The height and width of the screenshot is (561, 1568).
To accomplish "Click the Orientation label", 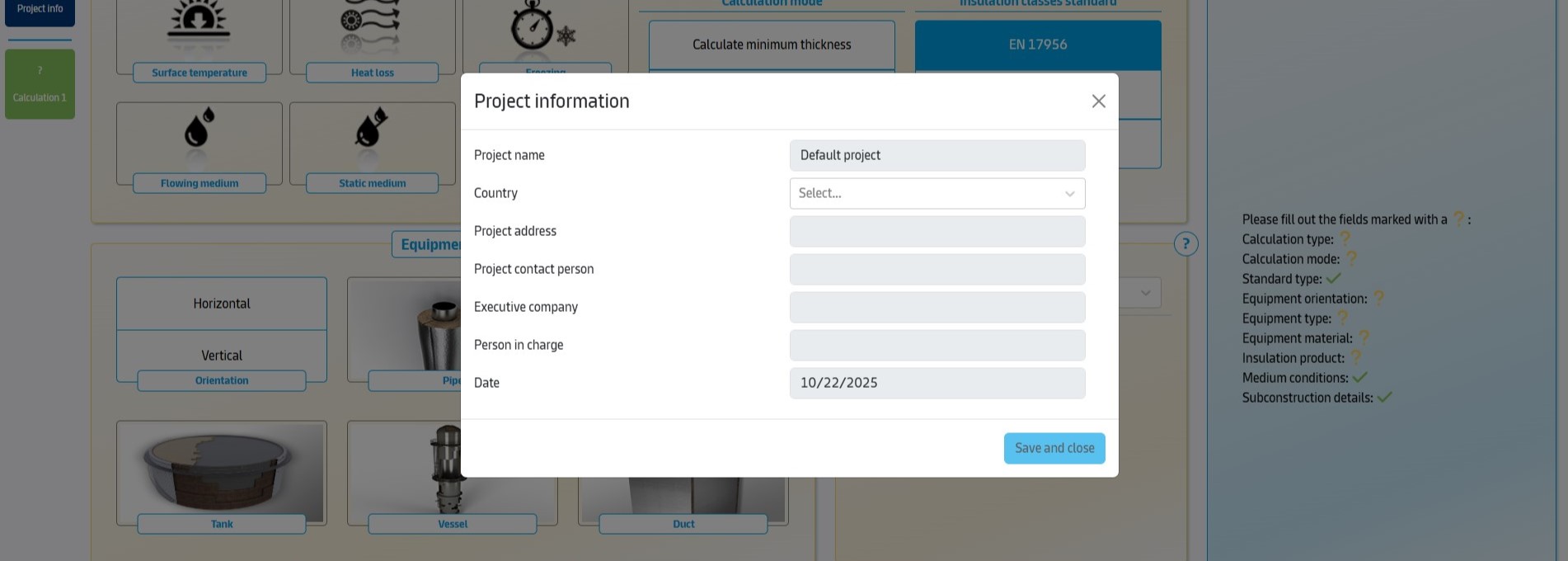I will [x=222, y=380].
